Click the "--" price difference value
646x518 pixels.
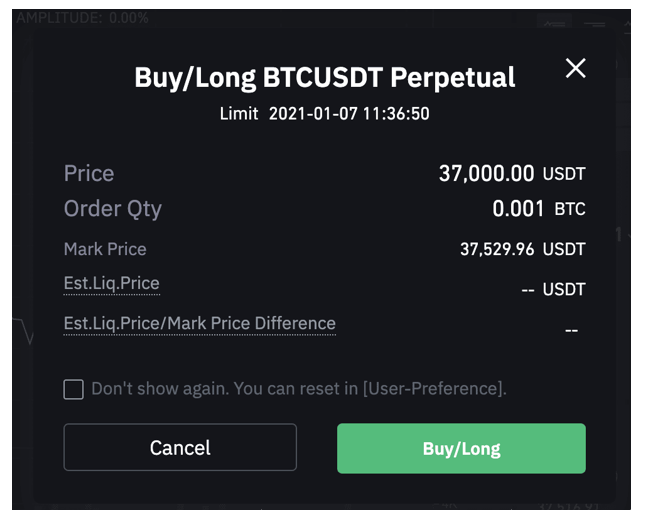pyautogui.click(x=571, y=329)
